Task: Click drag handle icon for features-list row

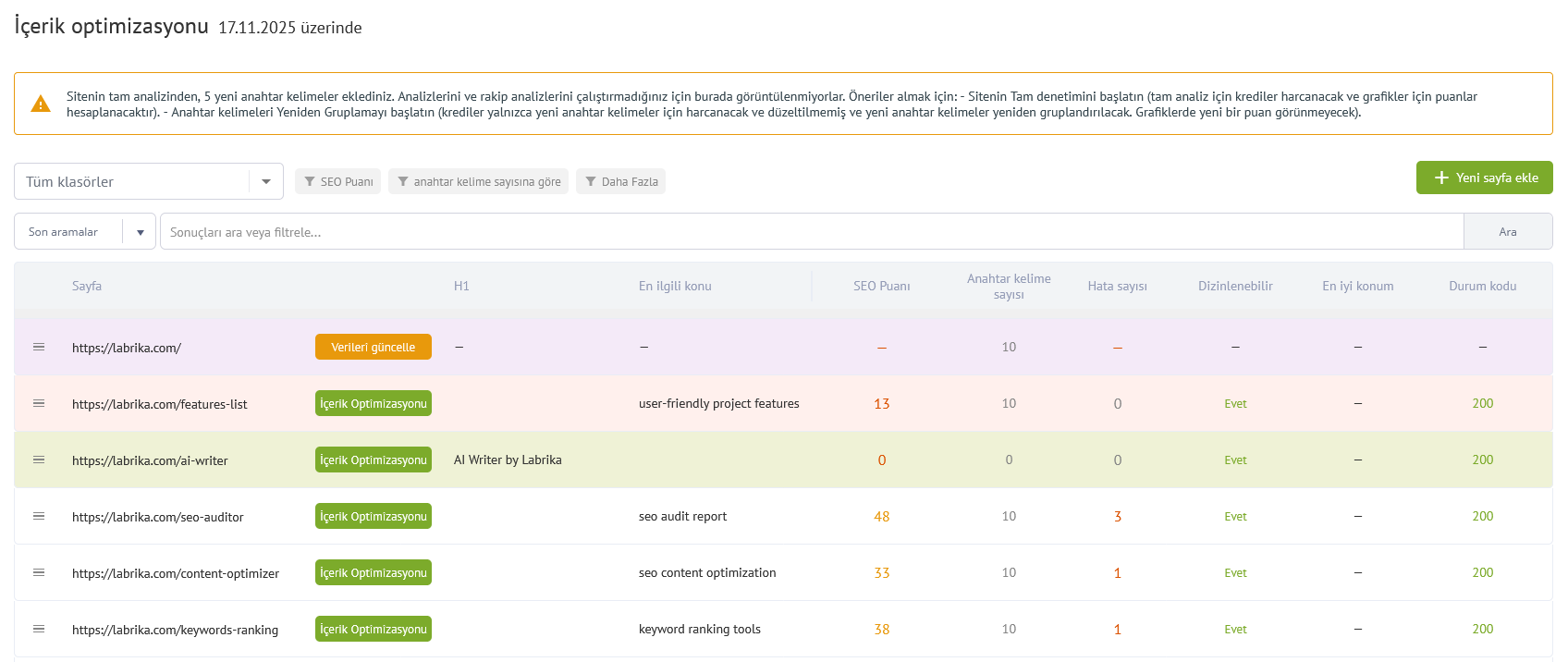Action: tap(39, 403)
